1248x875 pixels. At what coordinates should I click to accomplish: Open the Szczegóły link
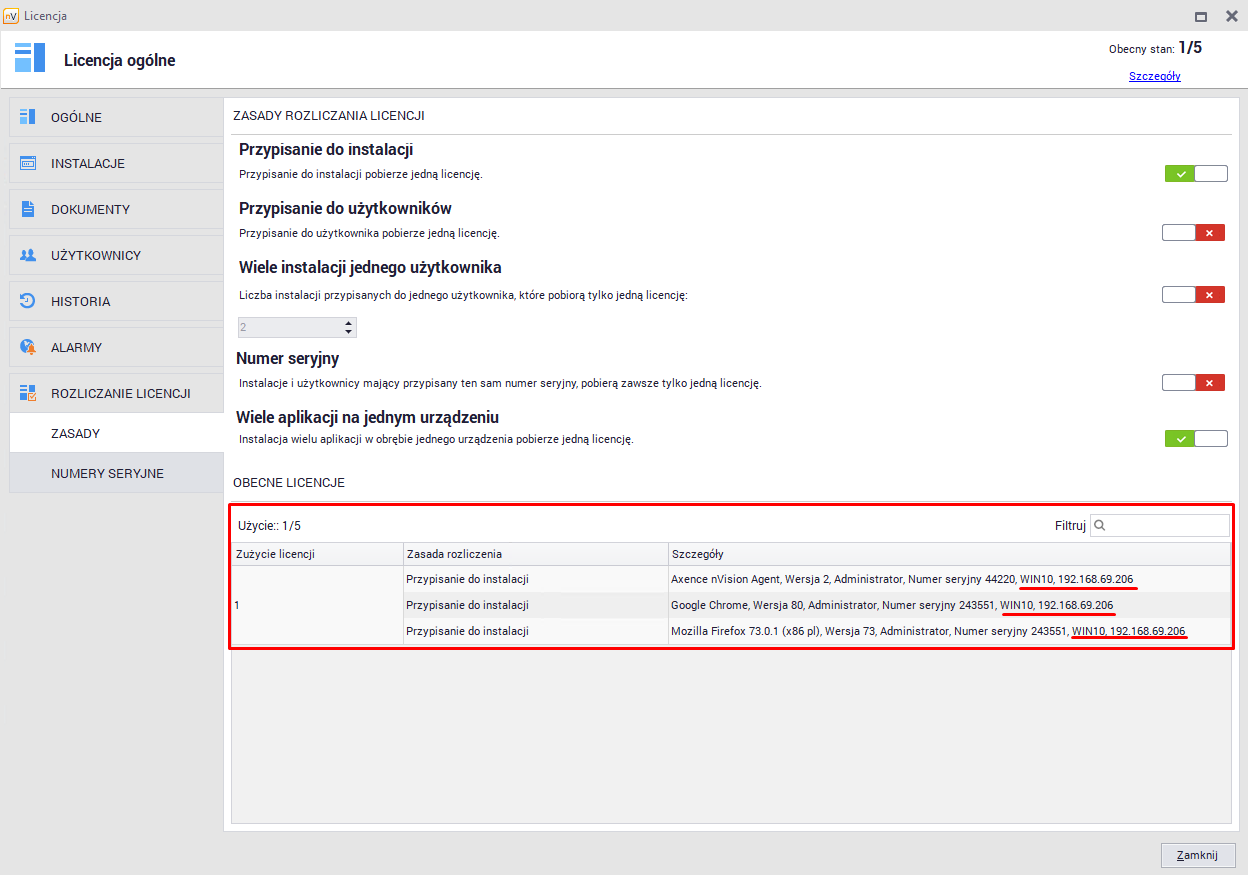coord(1154,76)
